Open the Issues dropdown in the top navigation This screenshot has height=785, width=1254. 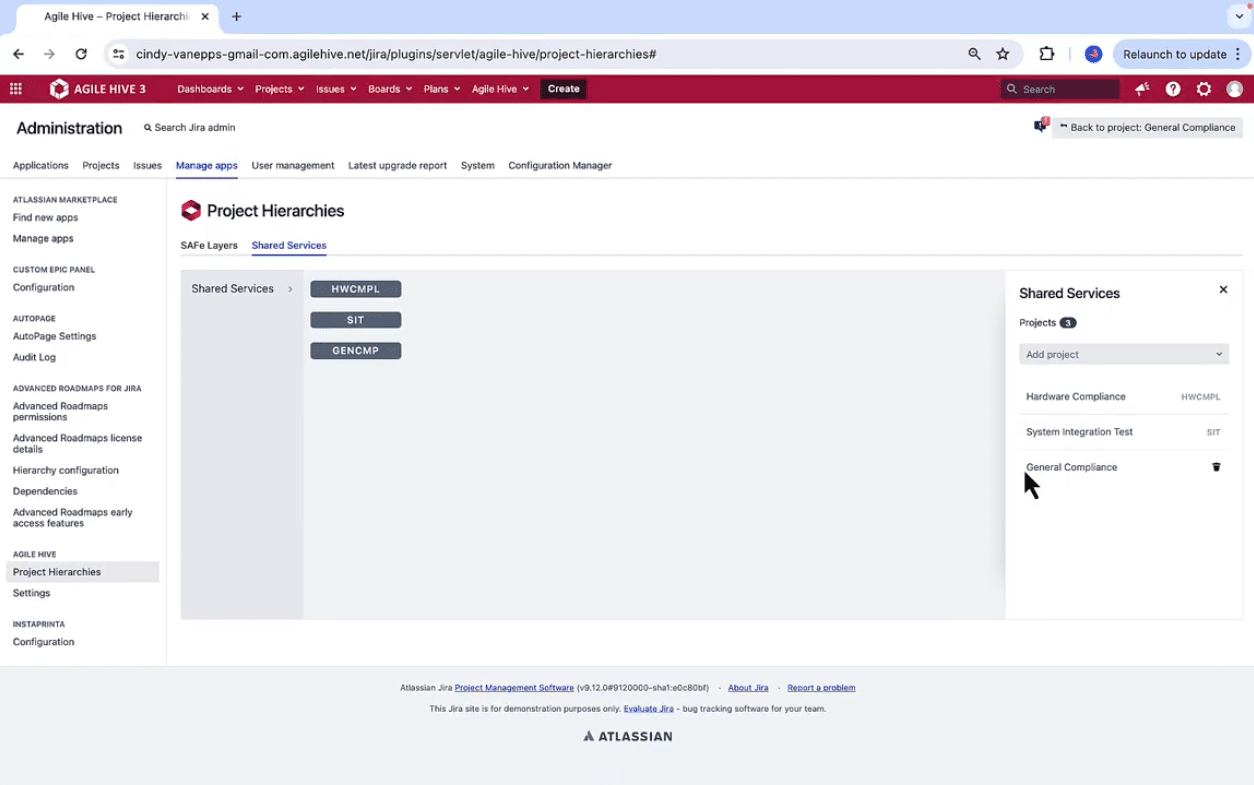336,89
